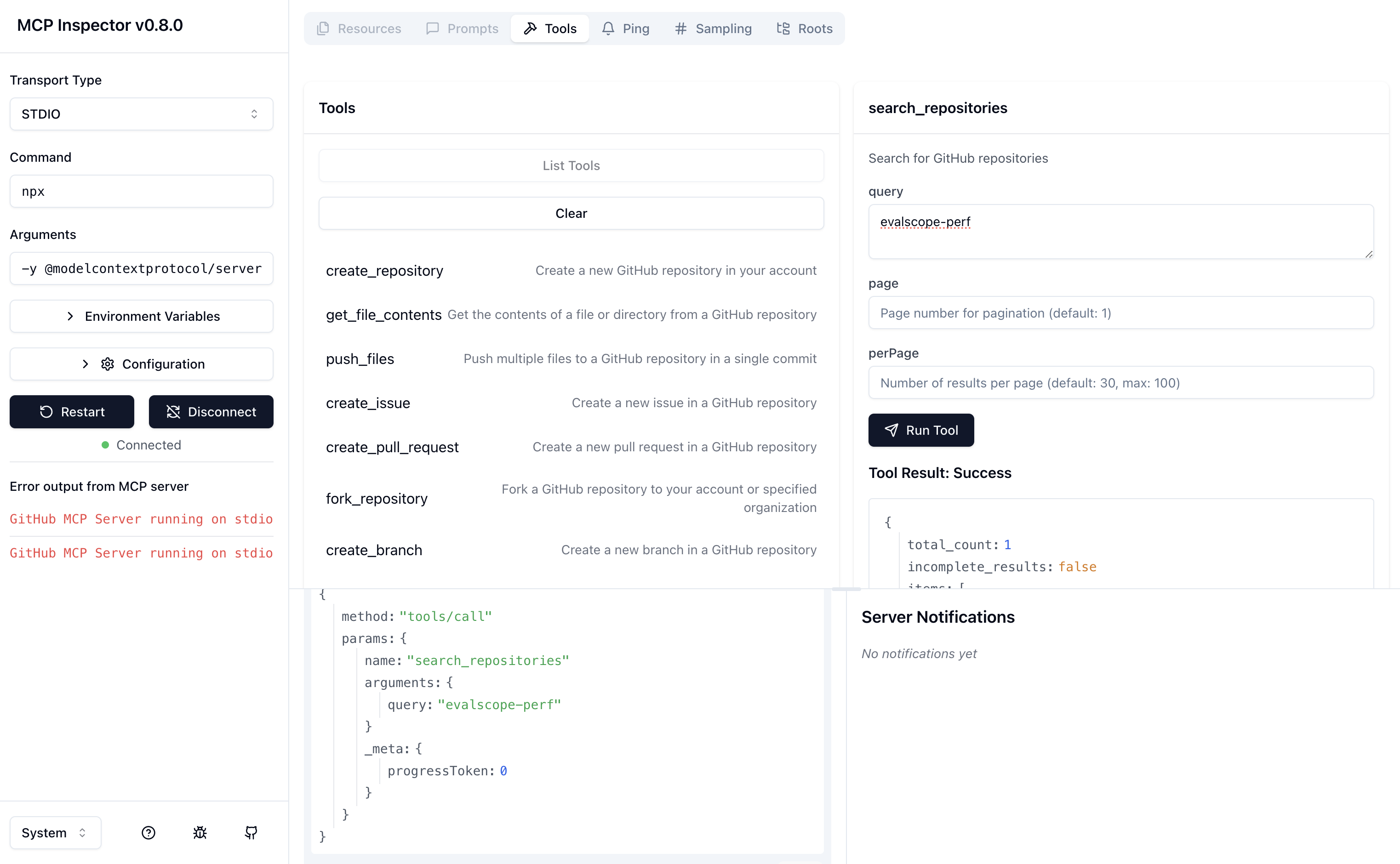Click the Disconnect button

(211, 412)
